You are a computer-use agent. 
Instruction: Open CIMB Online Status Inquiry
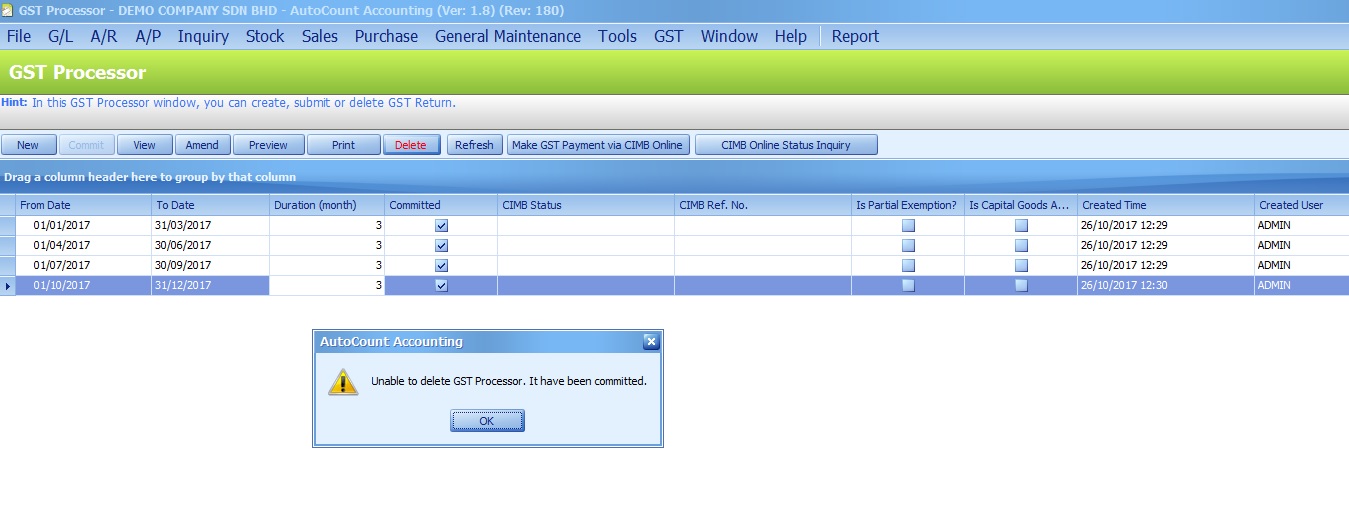point(785,145)
